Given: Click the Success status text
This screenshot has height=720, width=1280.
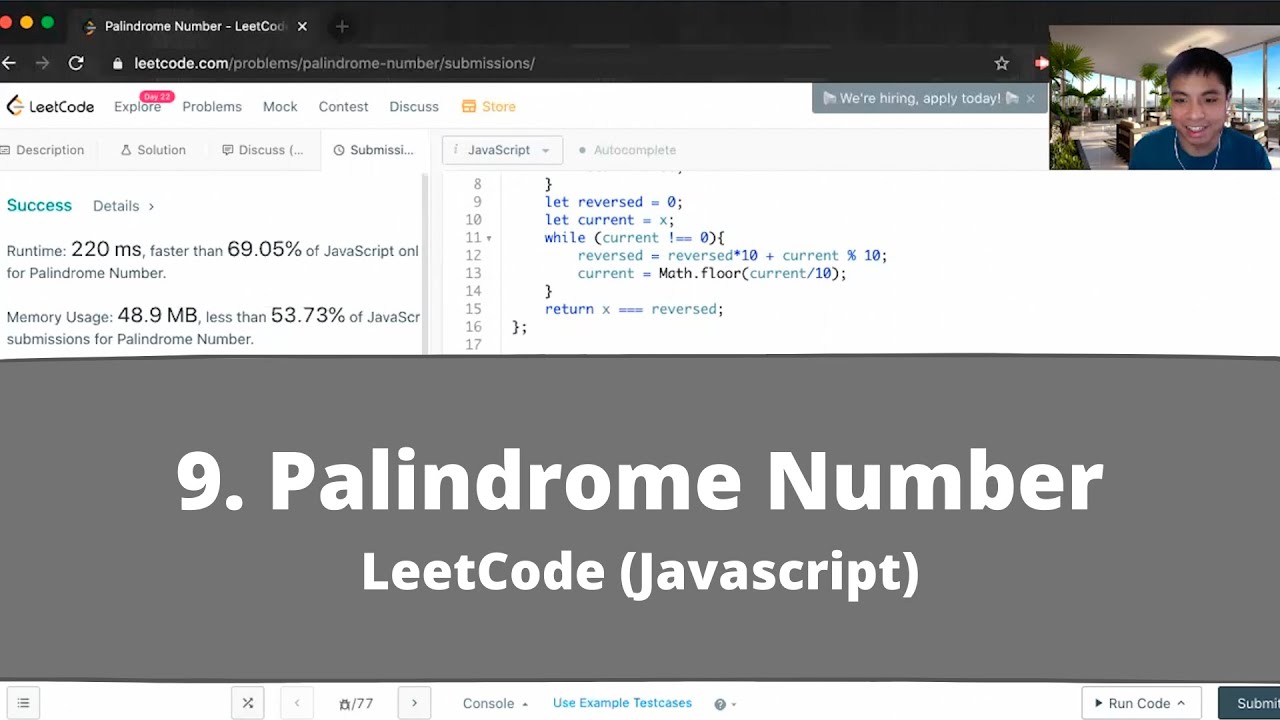Looking at the screenshot, I should pyautogui.click(x=39, y=205).
